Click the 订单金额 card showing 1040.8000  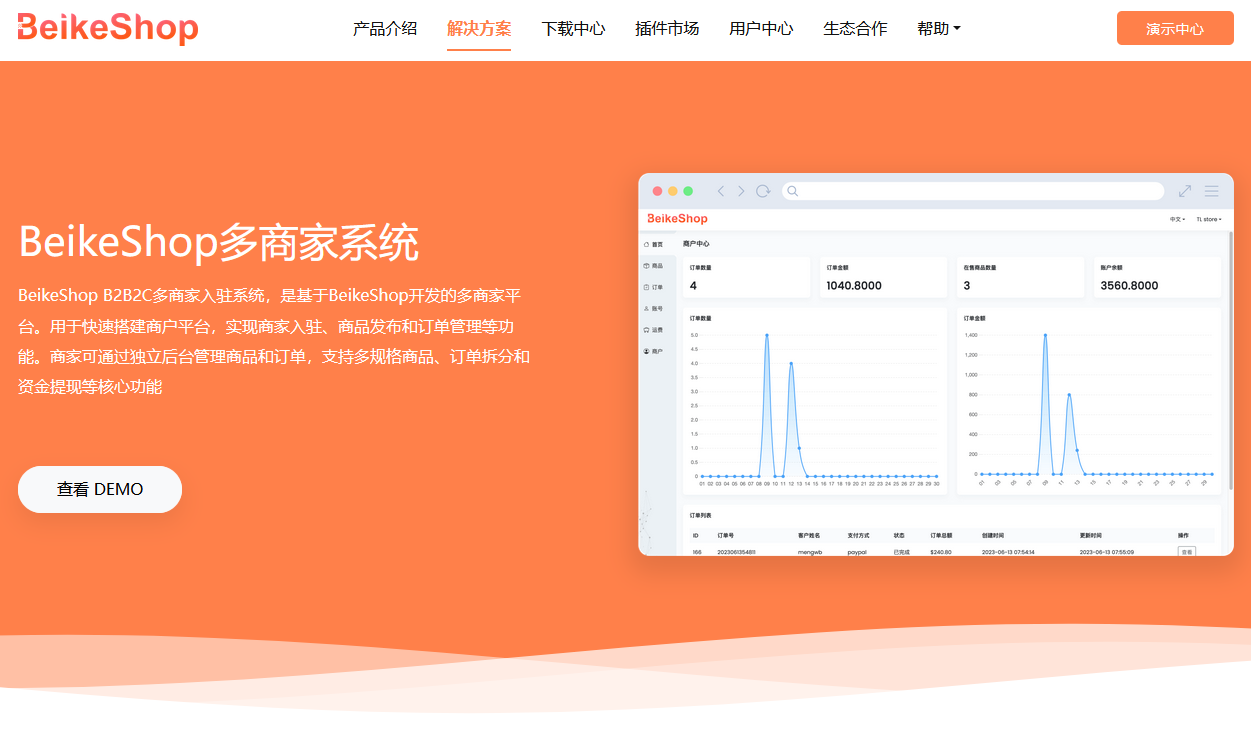coord(883,277)
